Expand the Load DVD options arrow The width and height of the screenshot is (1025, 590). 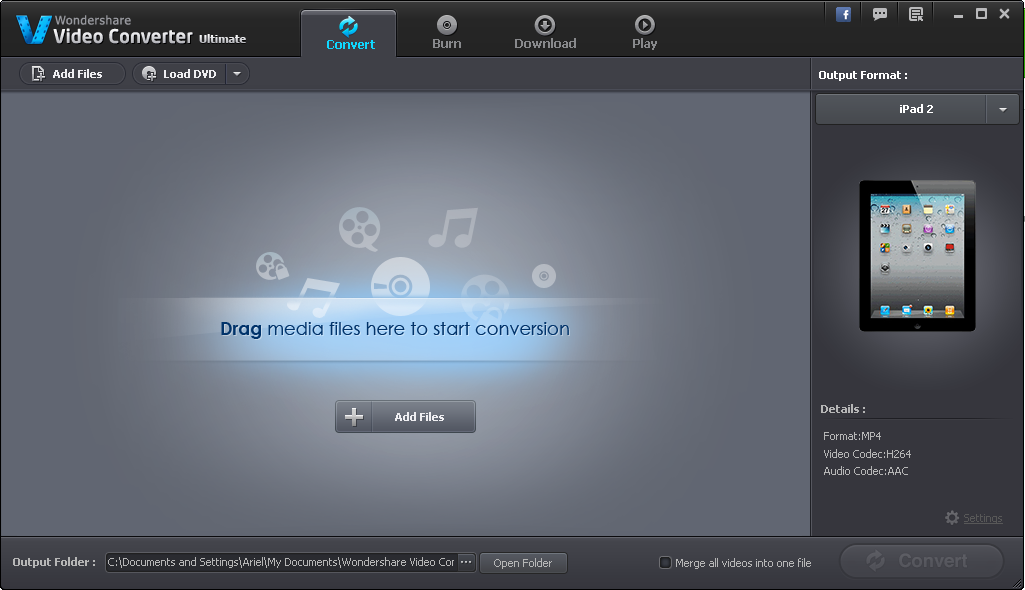236,73
